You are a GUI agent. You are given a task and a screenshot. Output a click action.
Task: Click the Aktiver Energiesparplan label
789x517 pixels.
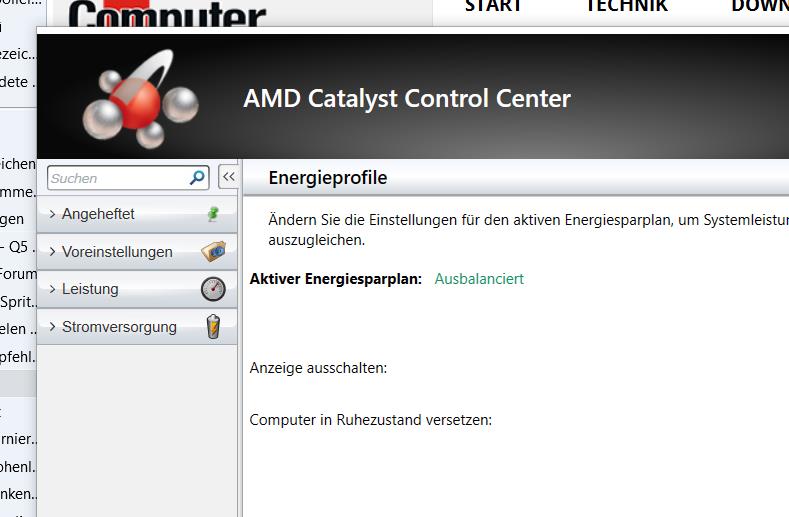point(336,278)
